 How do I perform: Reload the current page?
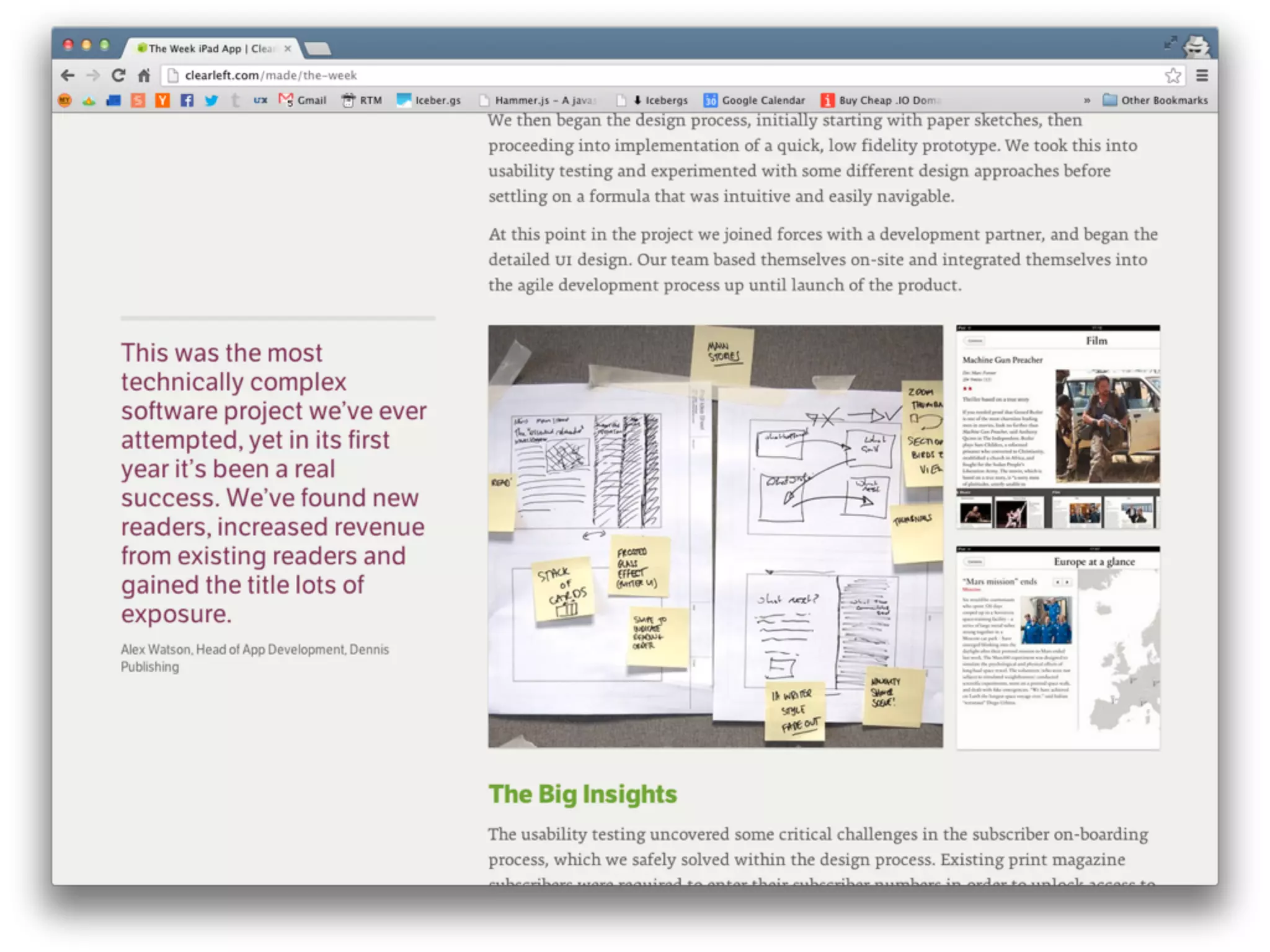[x=118, y=76]
